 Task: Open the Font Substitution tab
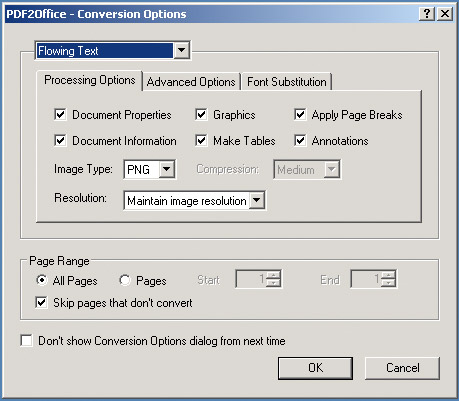(x=287, y=82)
